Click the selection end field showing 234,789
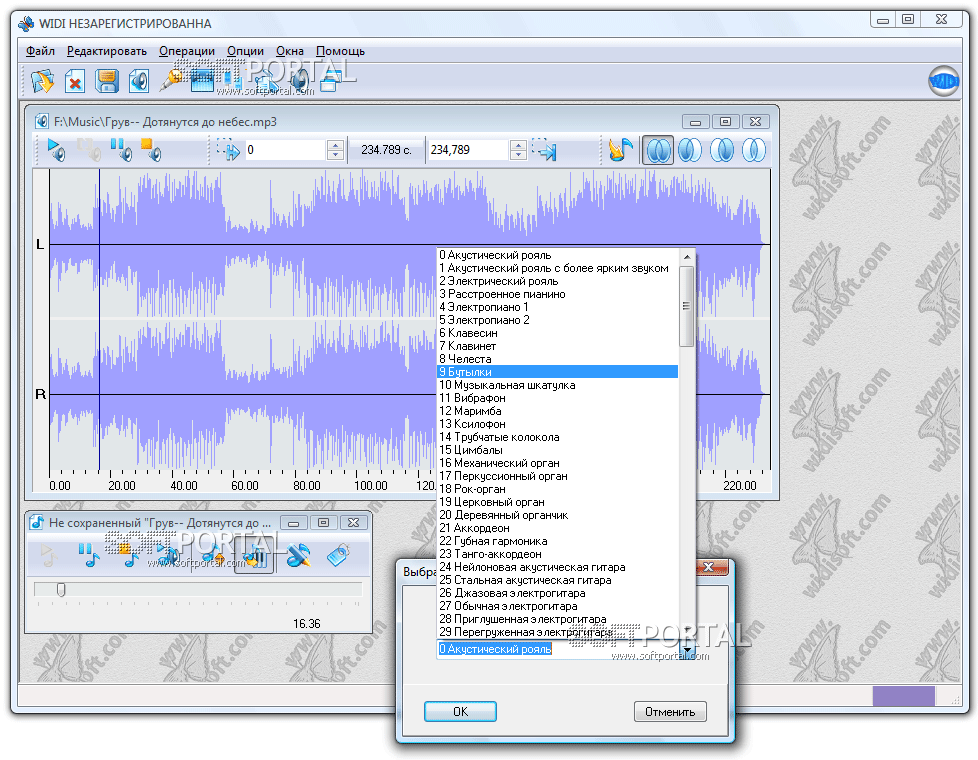978x760 pixels. click(x=468, y=150)
